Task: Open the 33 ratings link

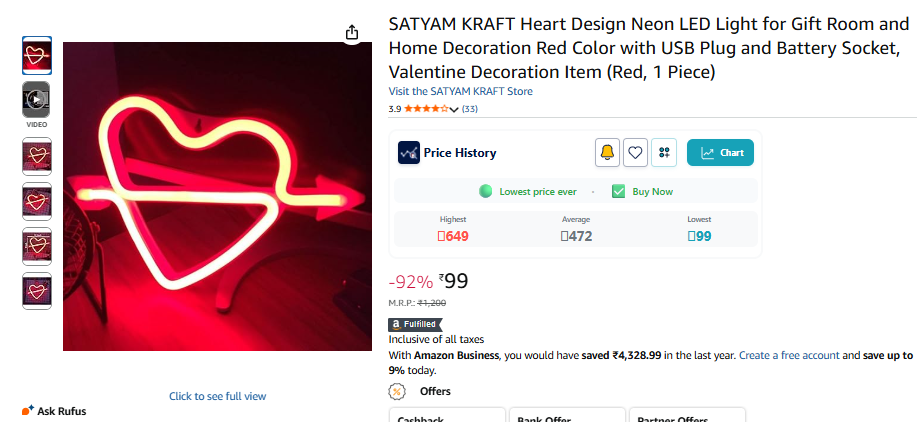Action: tap(469, 109)
